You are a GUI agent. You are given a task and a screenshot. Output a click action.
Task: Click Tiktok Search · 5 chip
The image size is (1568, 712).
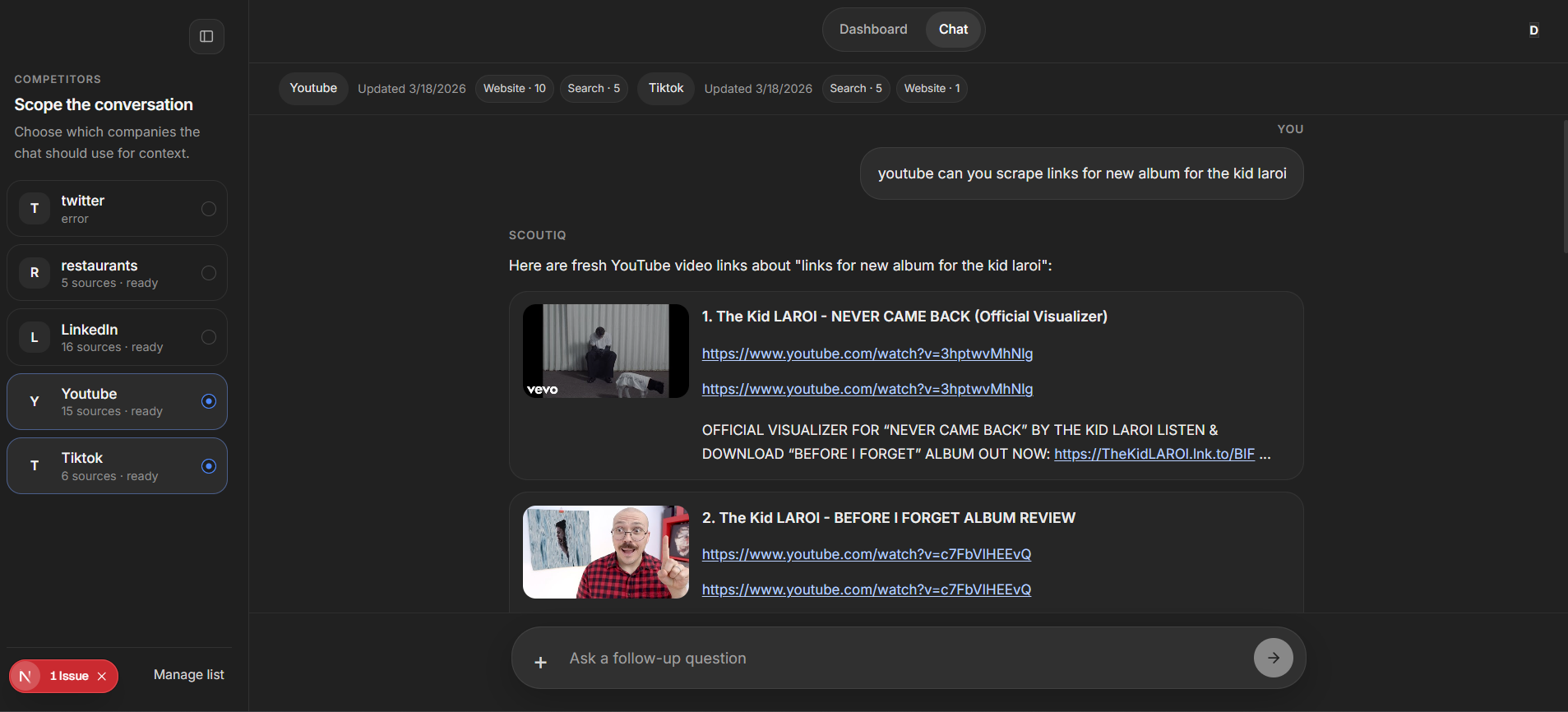pyautogui.click(x=856, y=89)
